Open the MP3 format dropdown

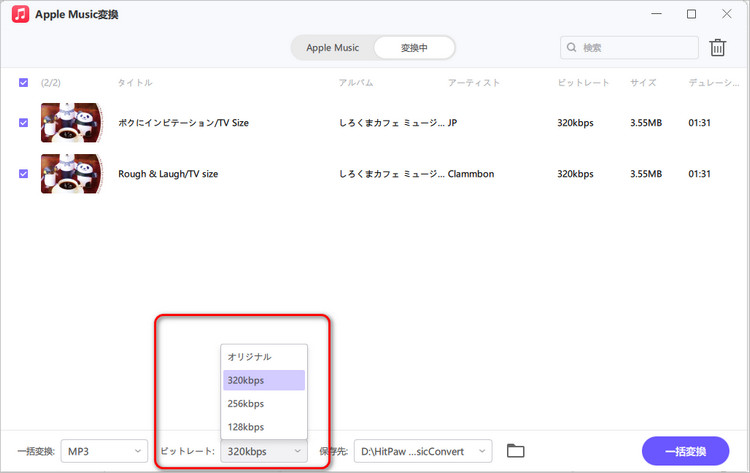(x=104, y=451)
